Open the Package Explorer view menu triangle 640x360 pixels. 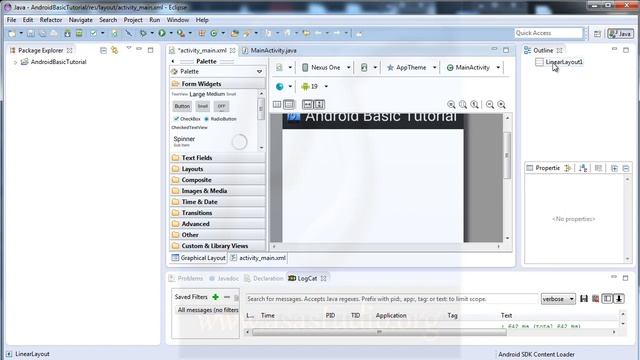129,49
